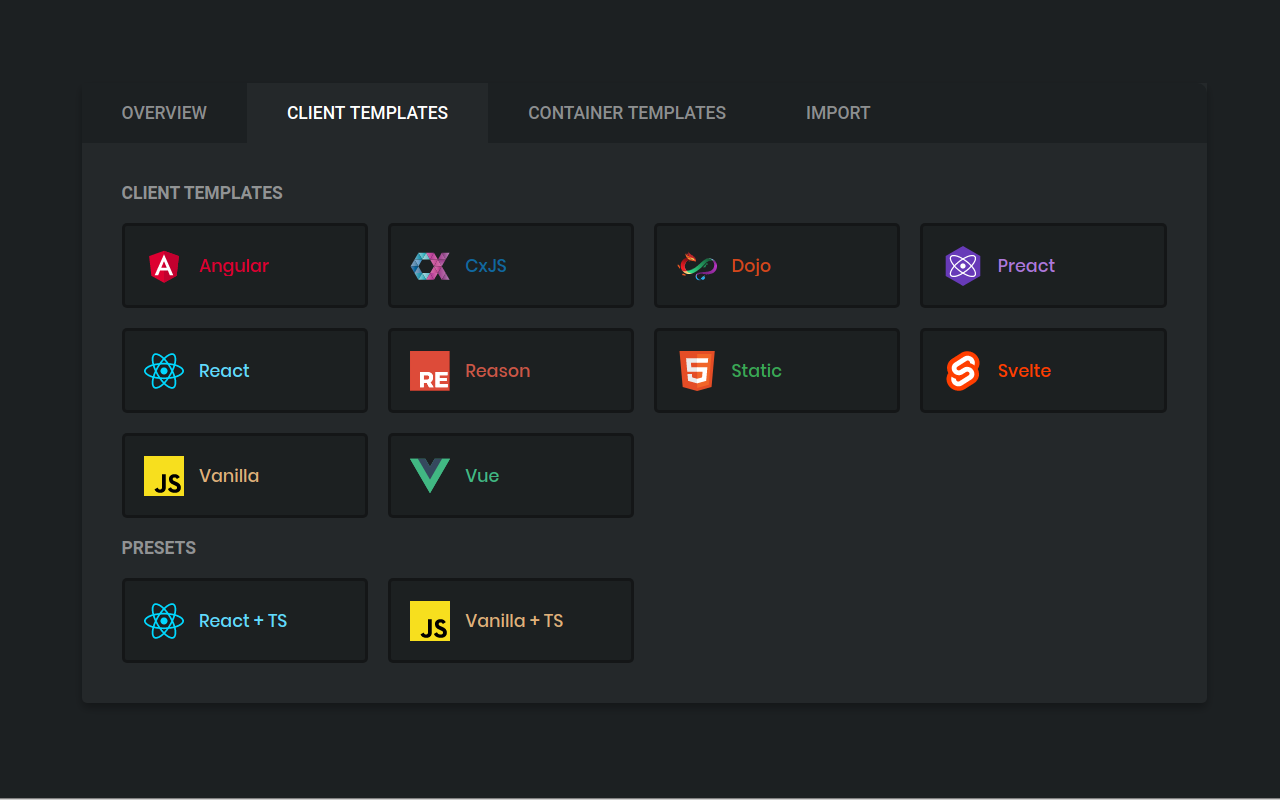
Task: Click the React + TS atom icon
Action: pyautogui.click(x=164, y=621)
